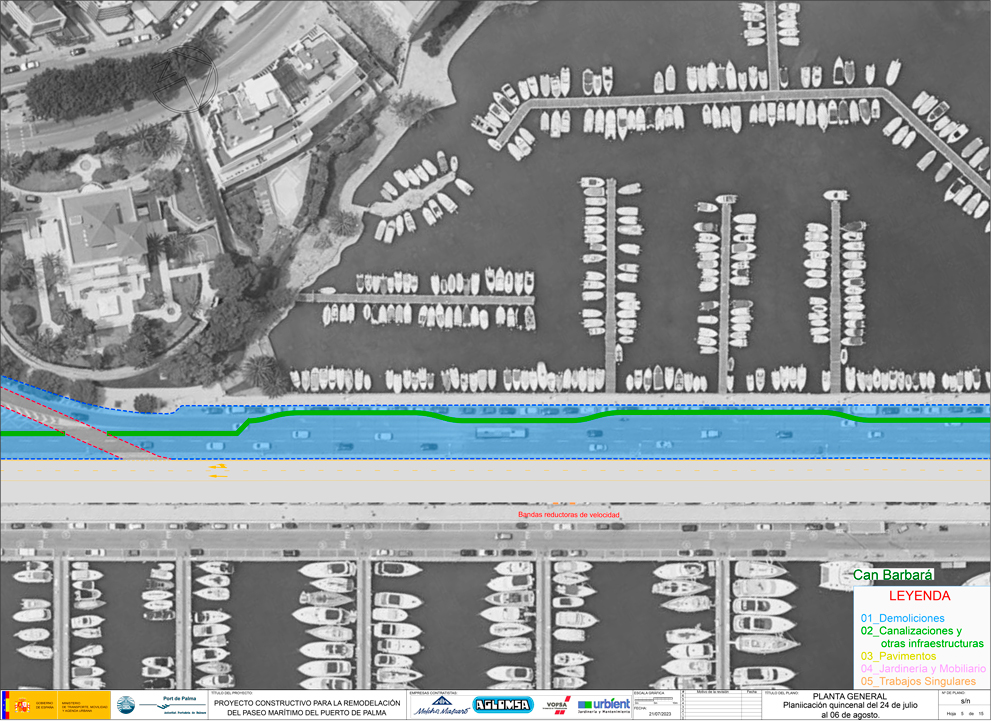This screenshot has width=1000, height=722.
Task: Click the yellow lane direction arrows
Action: click(218, 471)
